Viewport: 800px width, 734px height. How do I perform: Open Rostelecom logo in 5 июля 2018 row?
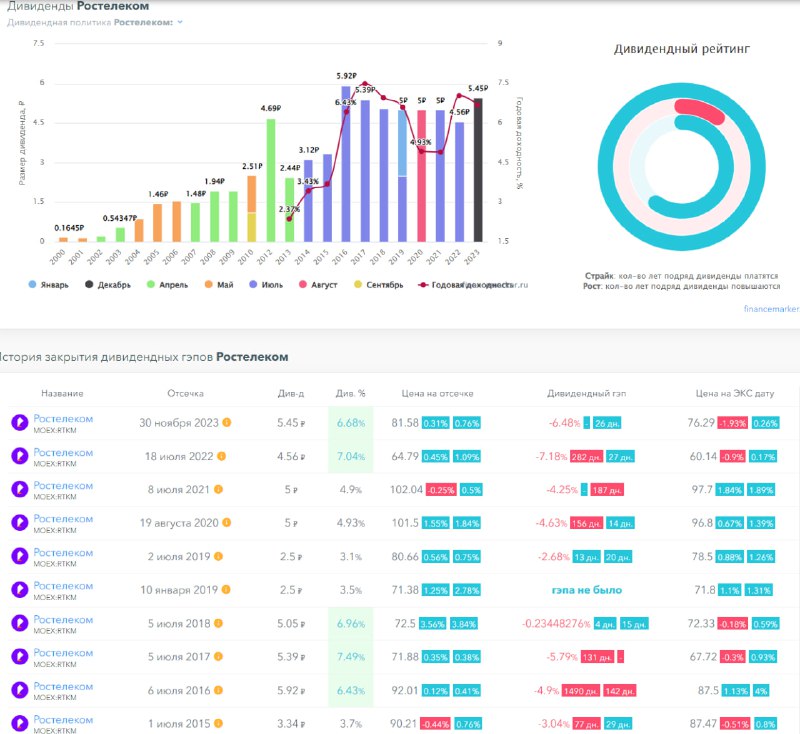click(20, 623)
